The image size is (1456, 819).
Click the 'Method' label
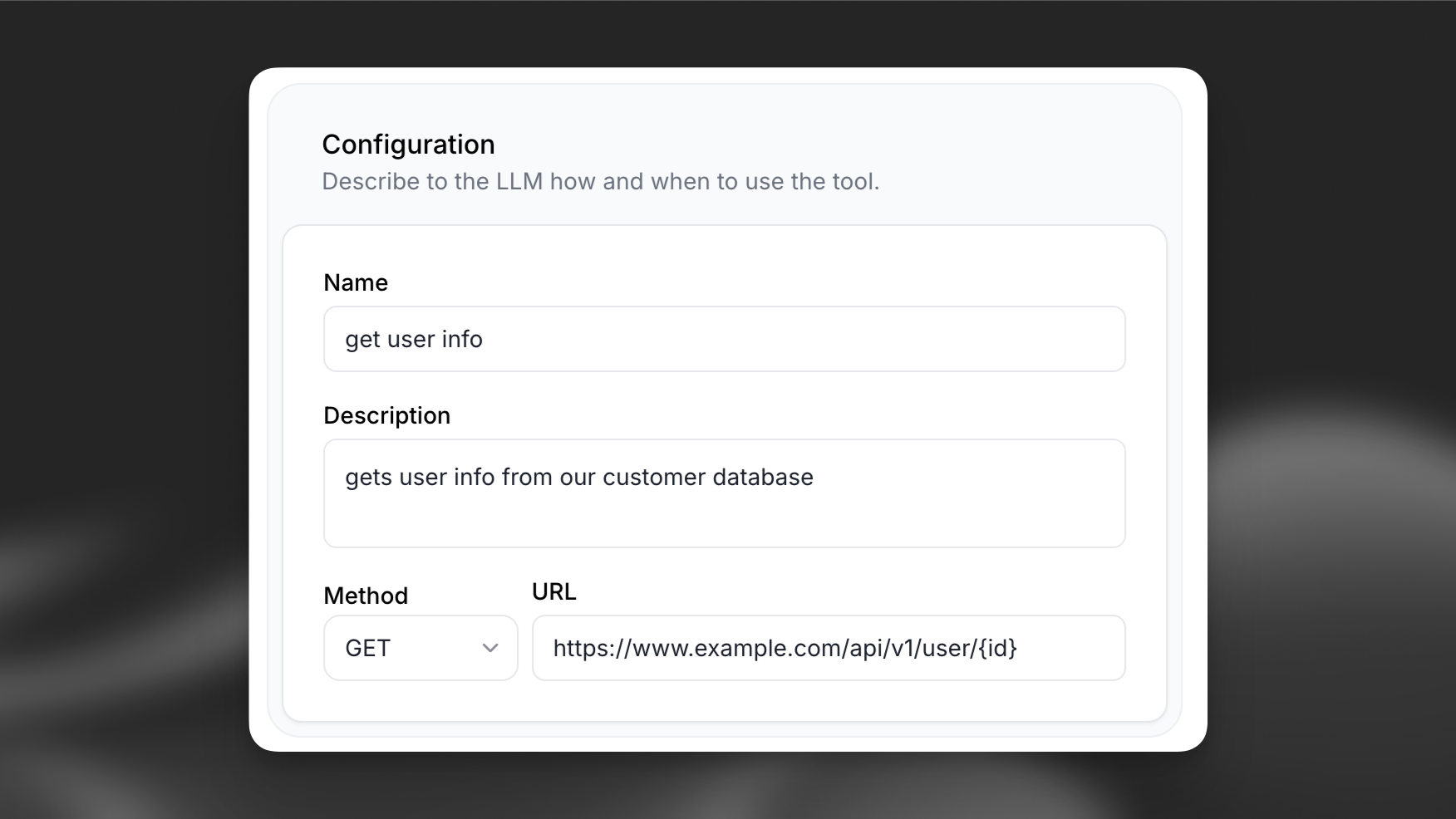click(365, 595)
